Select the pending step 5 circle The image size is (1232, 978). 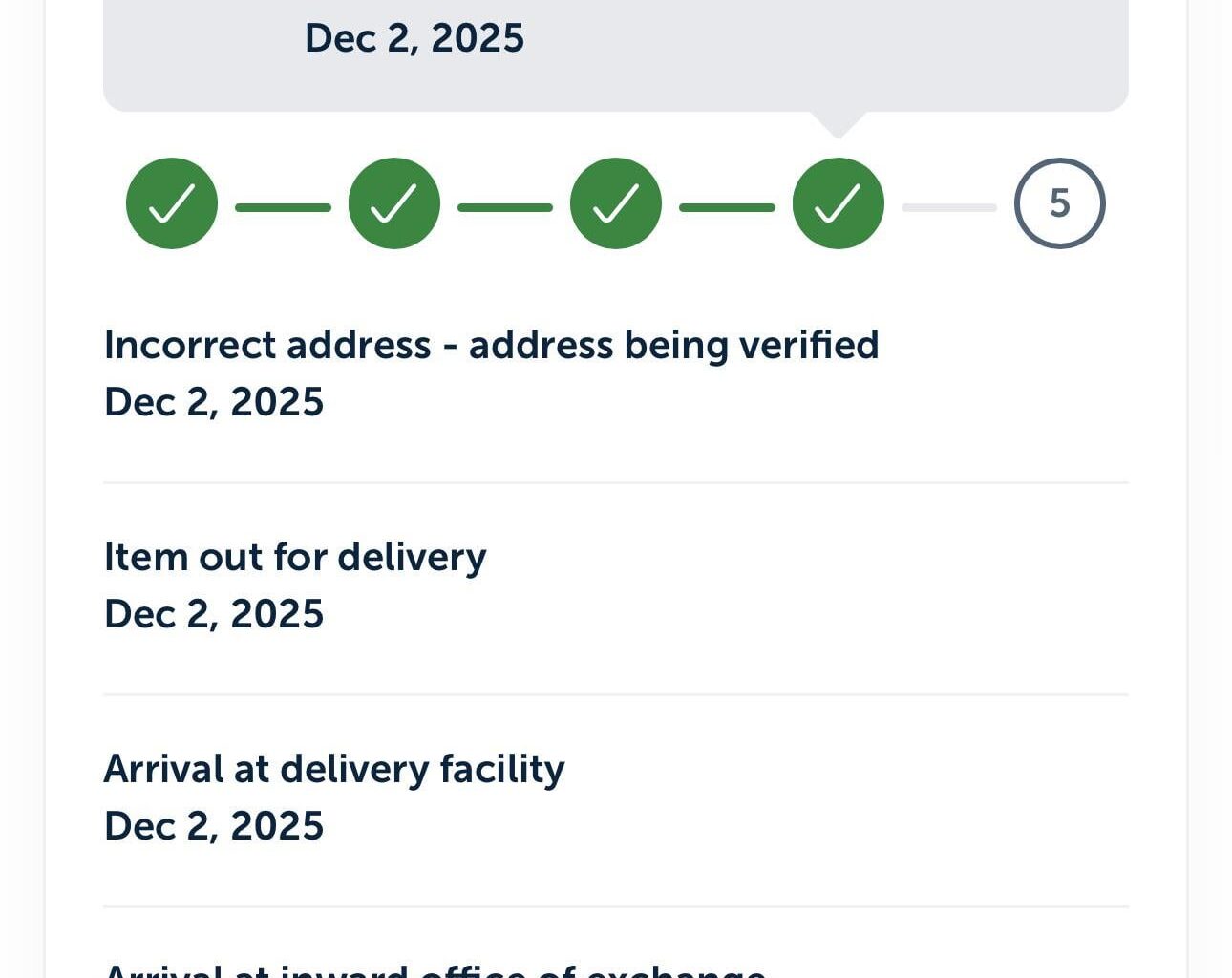(1059, 203)
